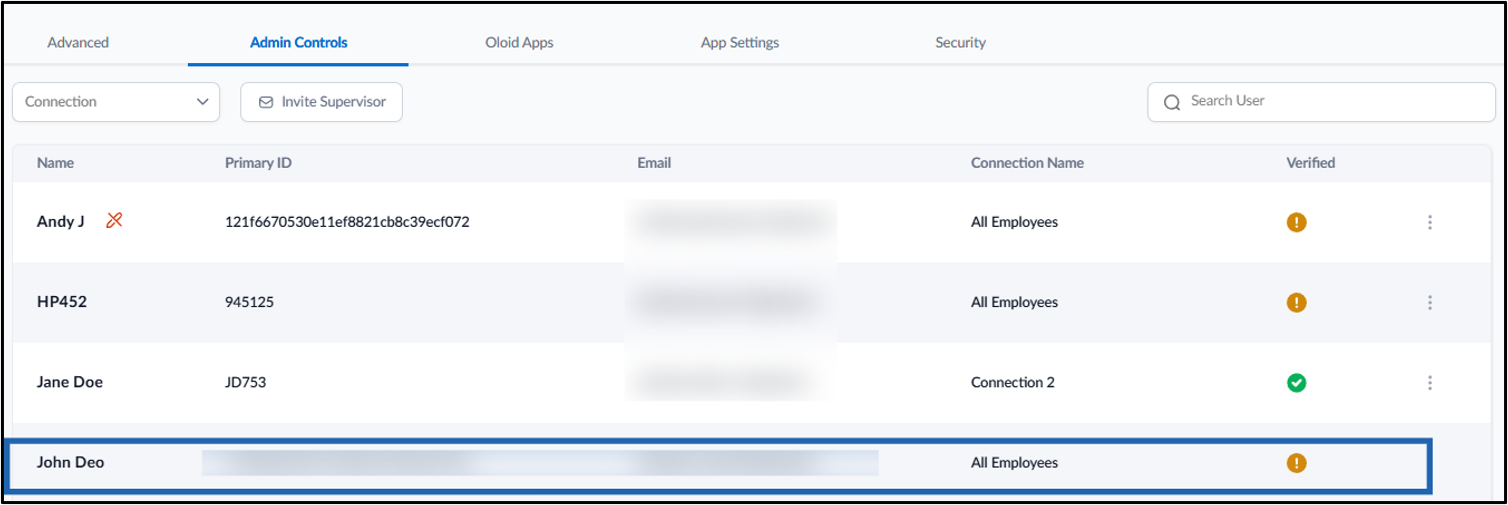Click the Name column header

click(x=55, y=162)
